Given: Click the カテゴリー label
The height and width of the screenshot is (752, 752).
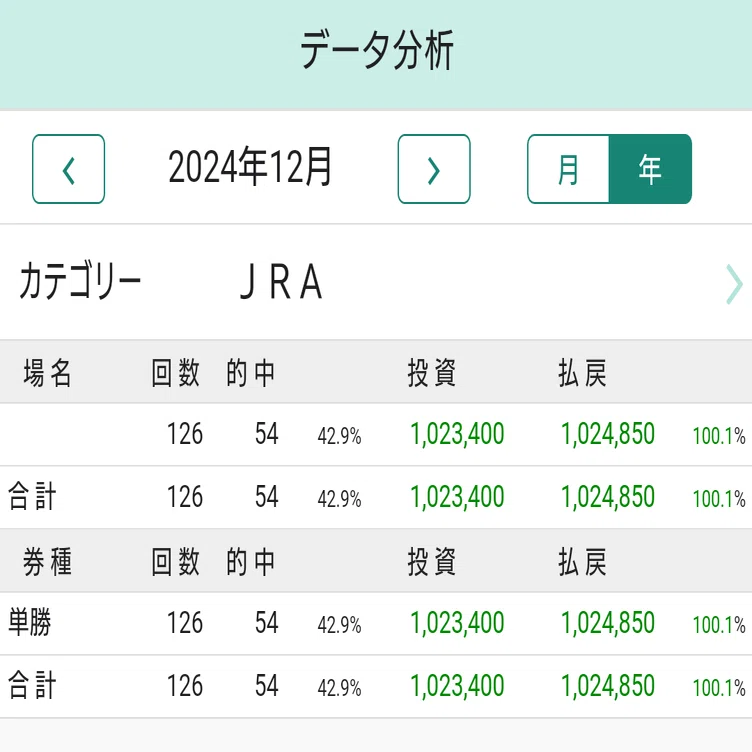Looking at the screenshot, I should 80,281.
